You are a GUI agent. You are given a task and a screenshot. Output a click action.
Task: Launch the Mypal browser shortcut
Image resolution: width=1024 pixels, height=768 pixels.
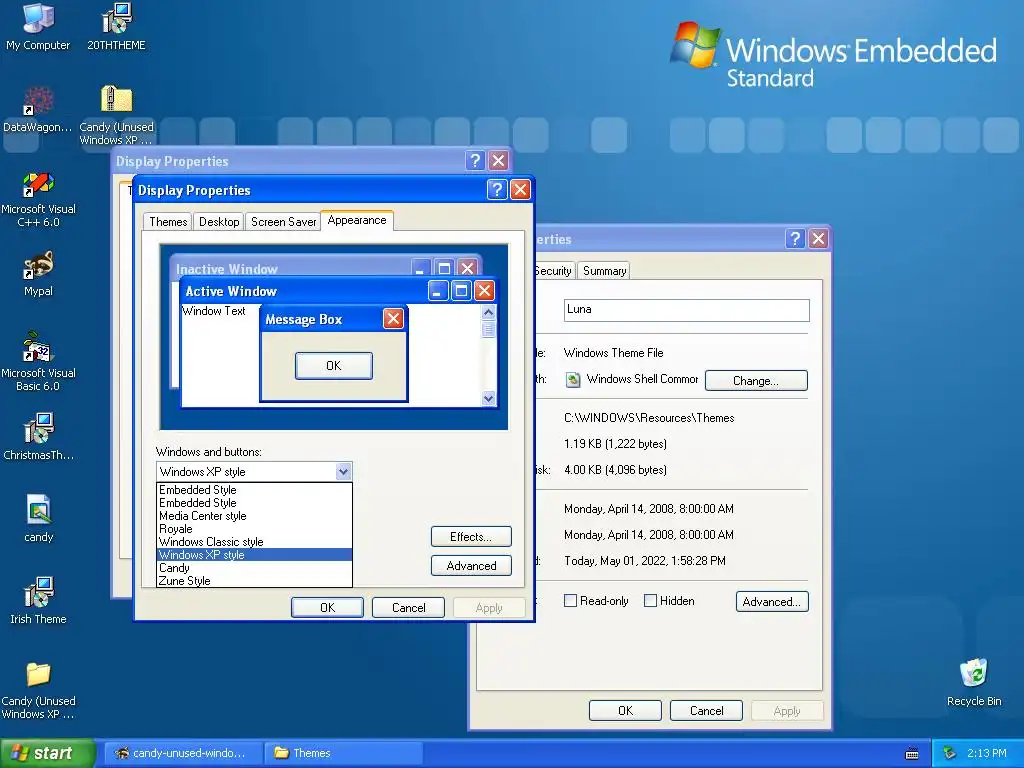(38, 273)
